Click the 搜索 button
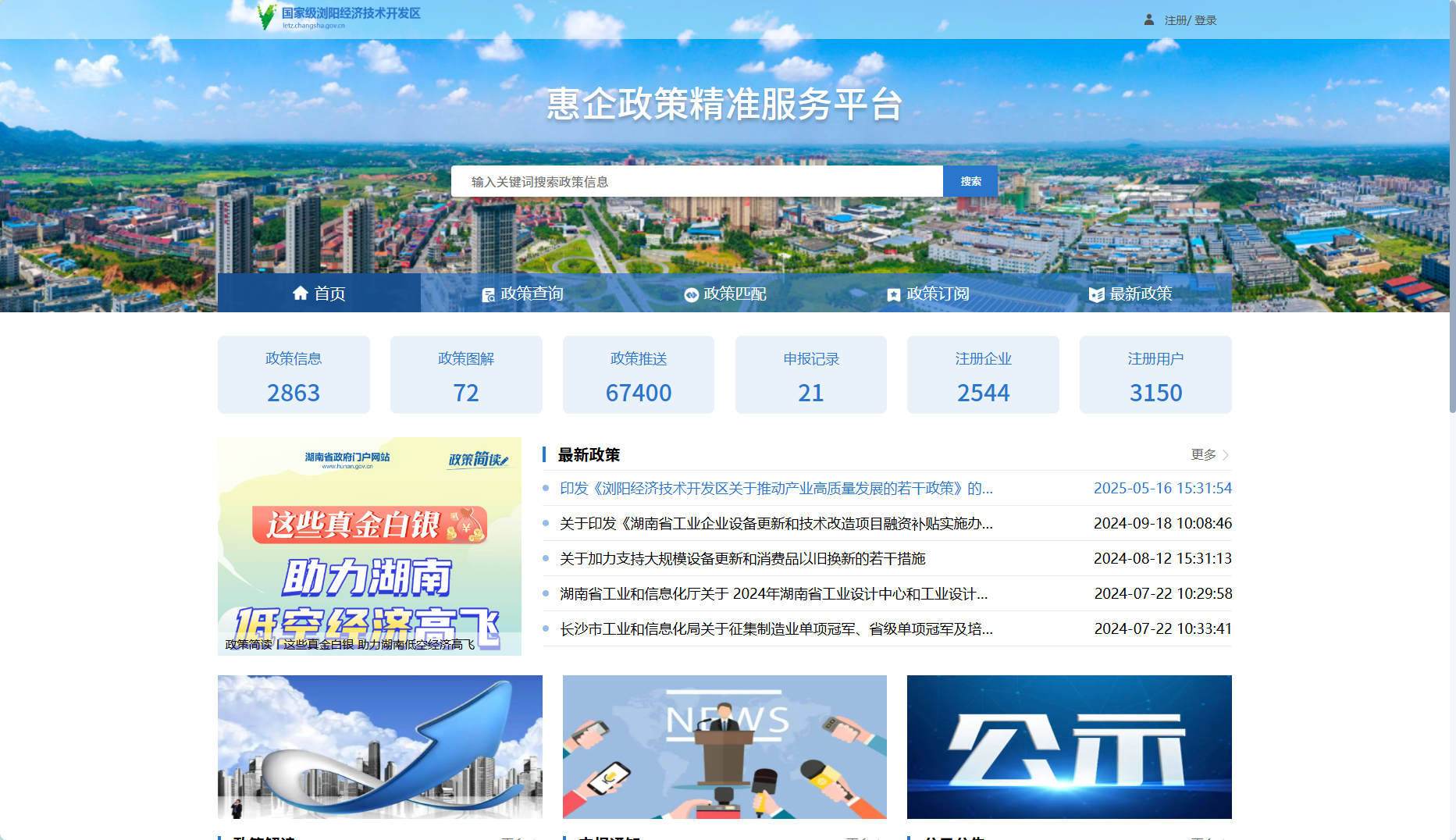Viewport: 1456px width, 840px height. (970, 180)
